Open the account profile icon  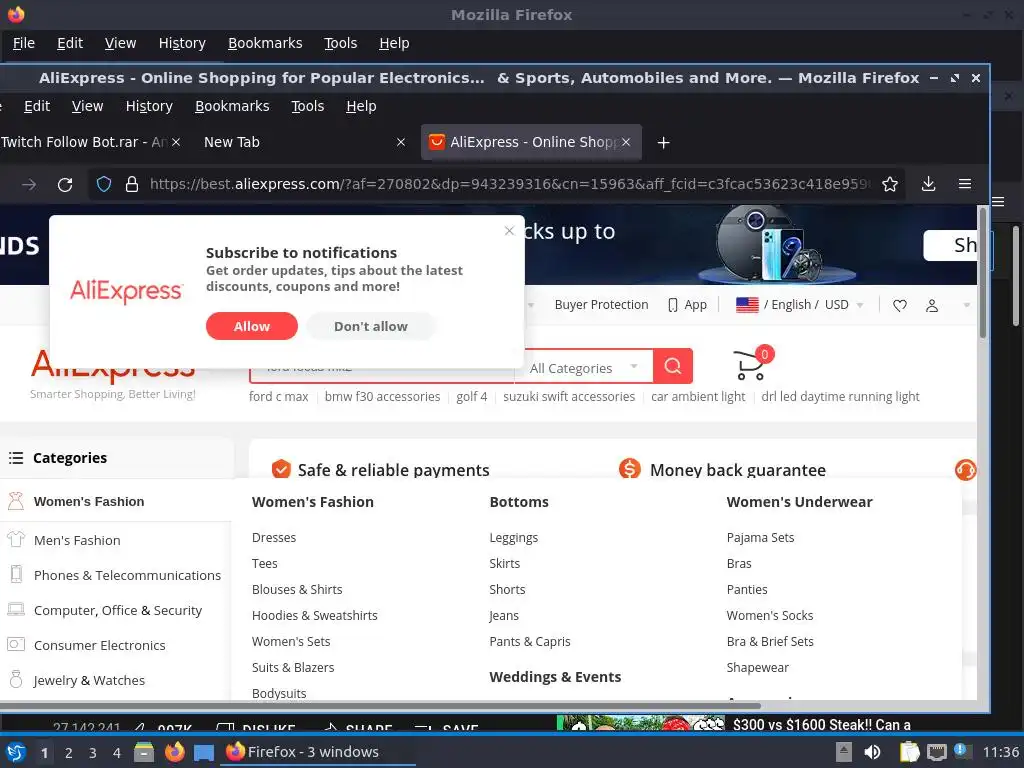(932, 305)
